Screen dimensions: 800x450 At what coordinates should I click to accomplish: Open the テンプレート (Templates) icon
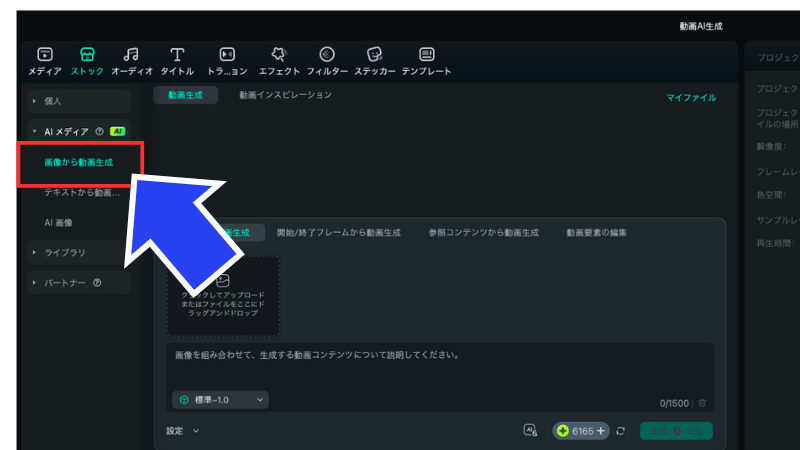tap(426, 55)
